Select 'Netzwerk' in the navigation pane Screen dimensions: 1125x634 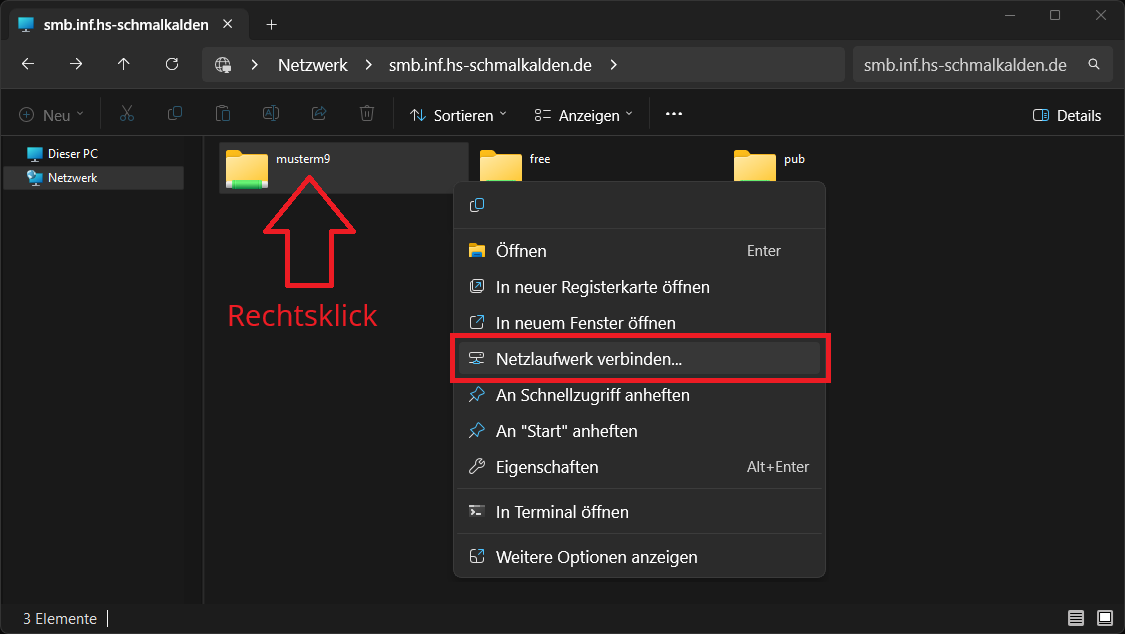pyautogui.click(x=72, y=178)
